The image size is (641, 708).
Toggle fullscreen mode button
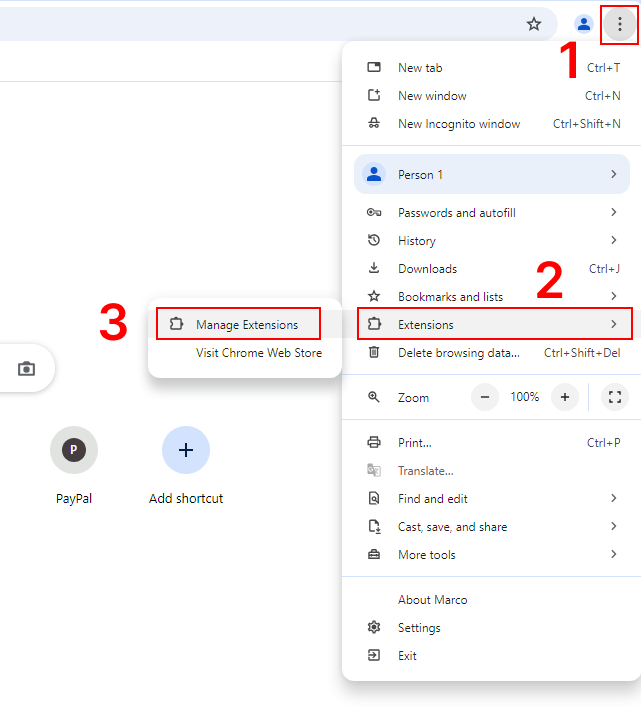coord(615,397)
